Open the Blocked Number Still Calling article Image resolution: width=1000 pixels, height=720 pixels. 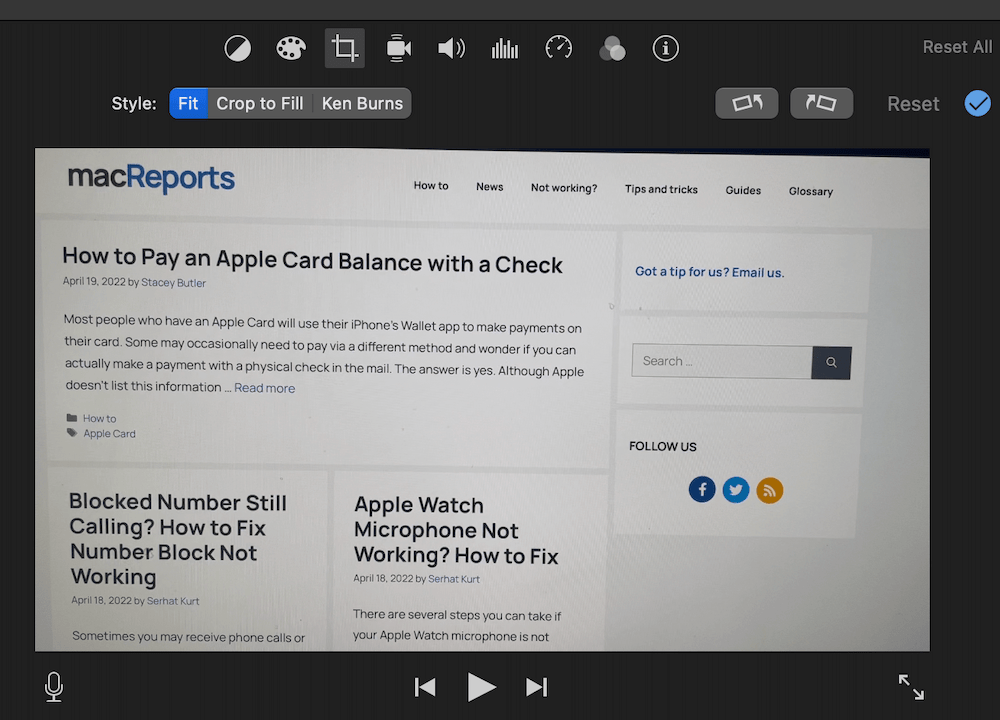[178, 539]
